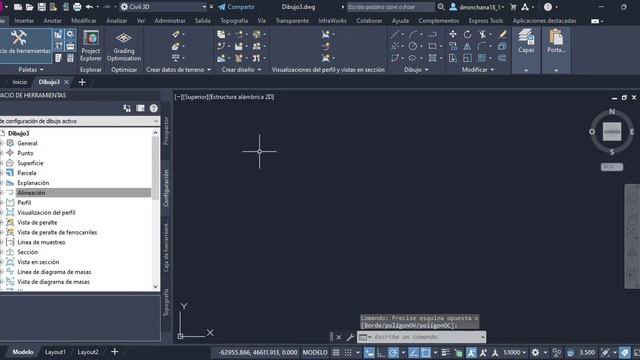Click the help icon in title bar
Screen dimensions: 640x360
548,7
